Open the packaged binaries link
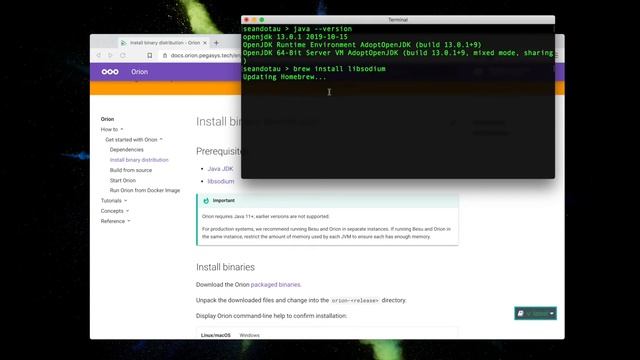Viewport: 640px width, 360px height. click(276, 284)
